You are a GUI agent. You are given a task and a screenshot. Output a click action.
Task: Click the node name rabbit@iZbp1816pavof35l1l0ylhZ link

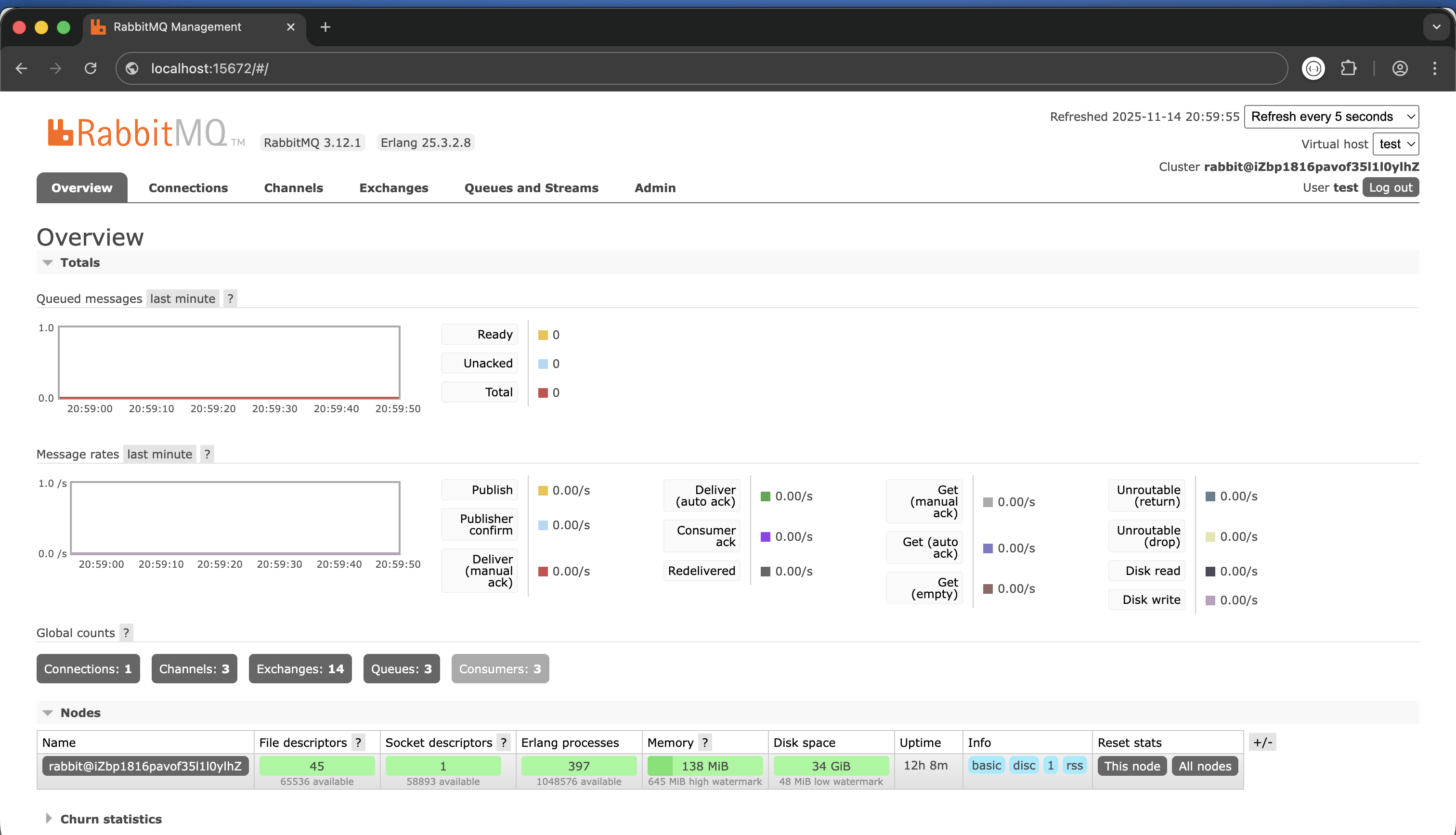(x=145, y=766)
